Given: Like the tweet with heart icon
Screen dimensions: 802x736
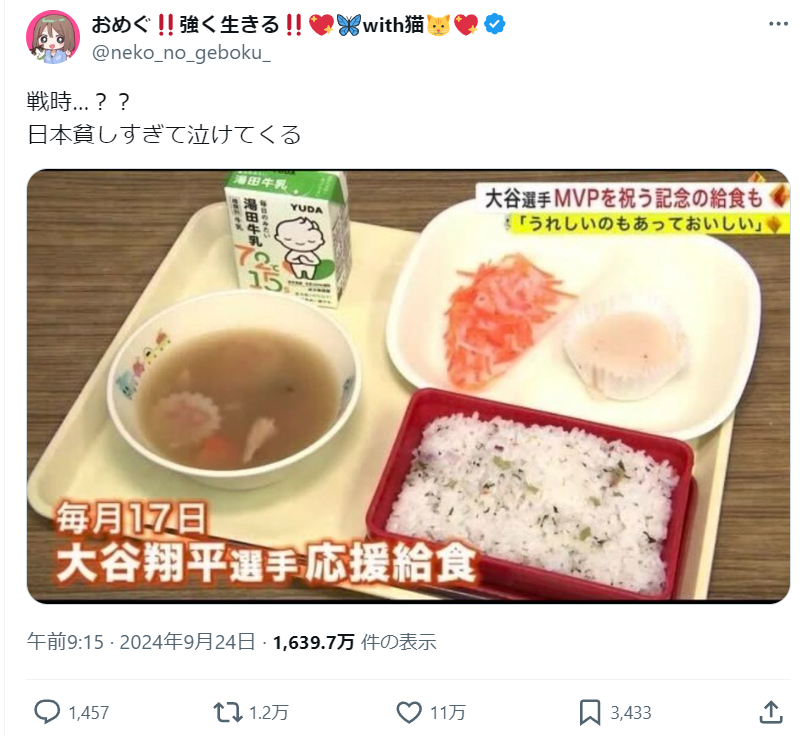Looking at the screenshot, I should [409, 712].
